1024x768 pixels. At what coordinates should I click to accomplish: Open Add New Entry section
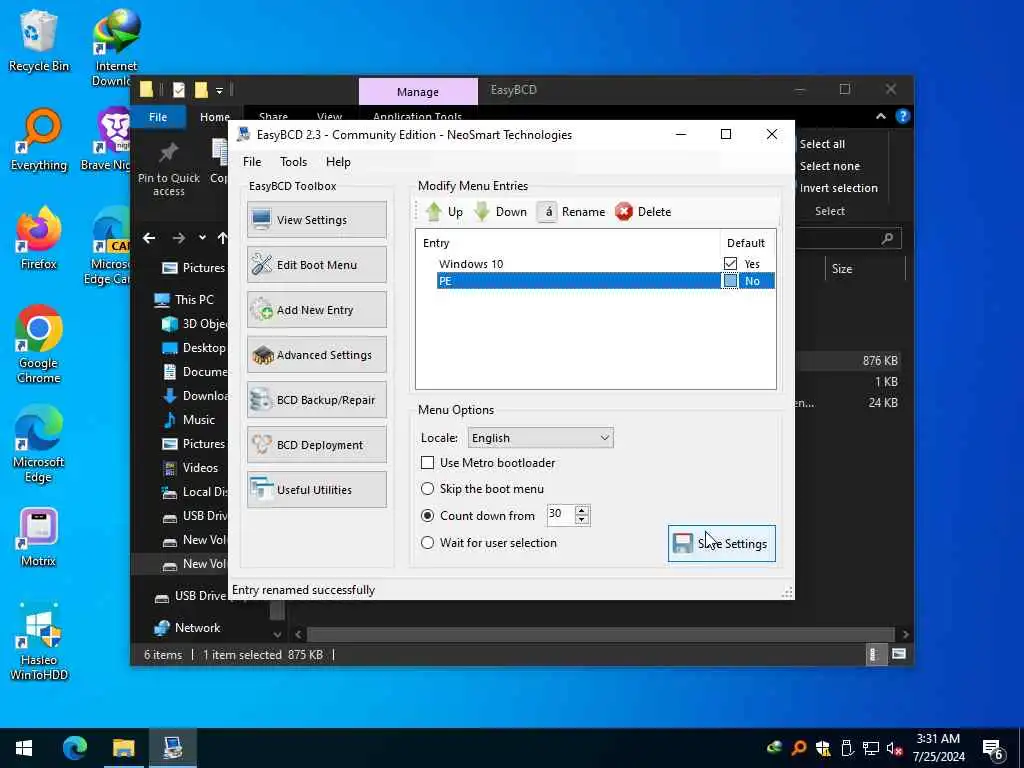317,310
